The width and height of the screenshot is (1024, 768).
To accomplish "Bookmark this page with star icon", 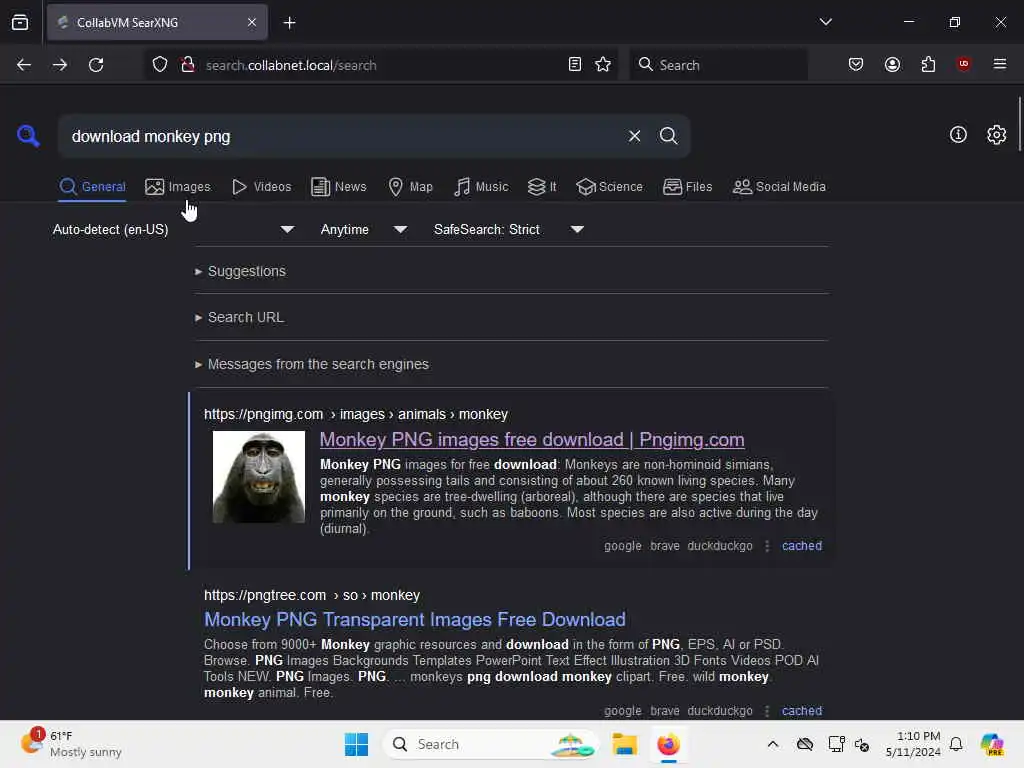I will point(603,65).
